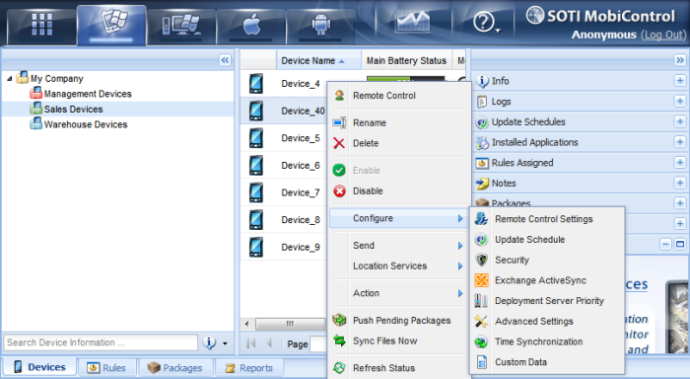This screenshot has width=690, height=379.
Task: Open the Reports tab
Action: pos(249,368)
